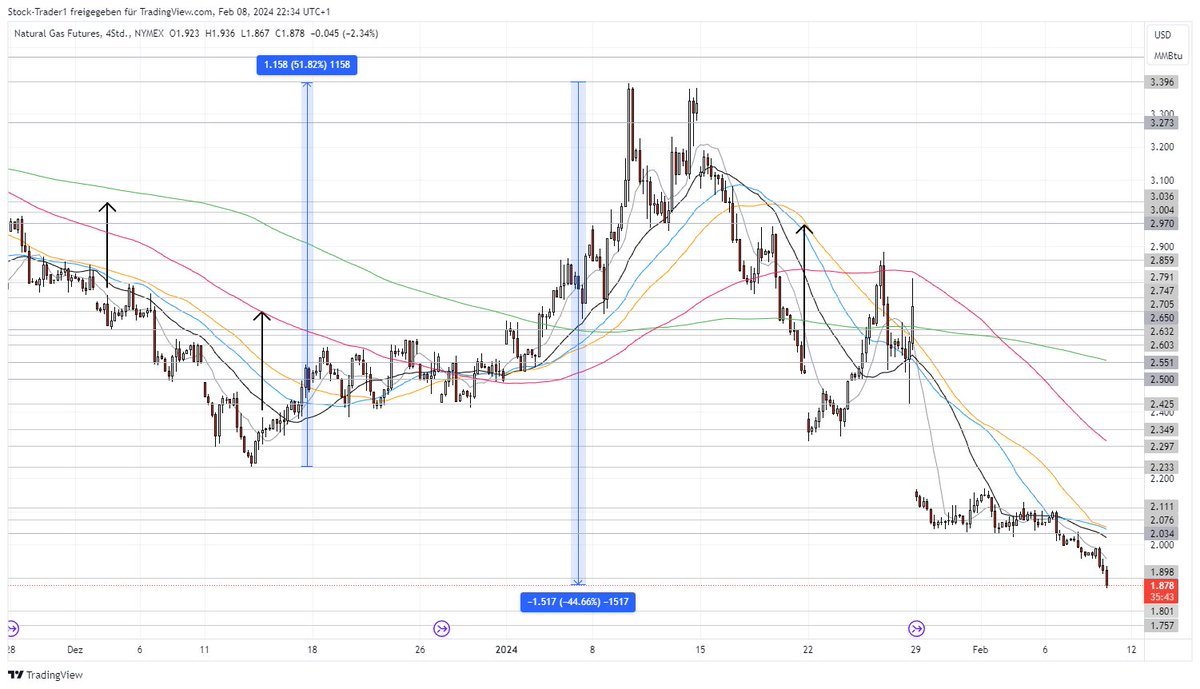The width and height of the screenshot is (1200, 689).
Task: Click the purple event icon beside the 2024 label
Action: 441,628
